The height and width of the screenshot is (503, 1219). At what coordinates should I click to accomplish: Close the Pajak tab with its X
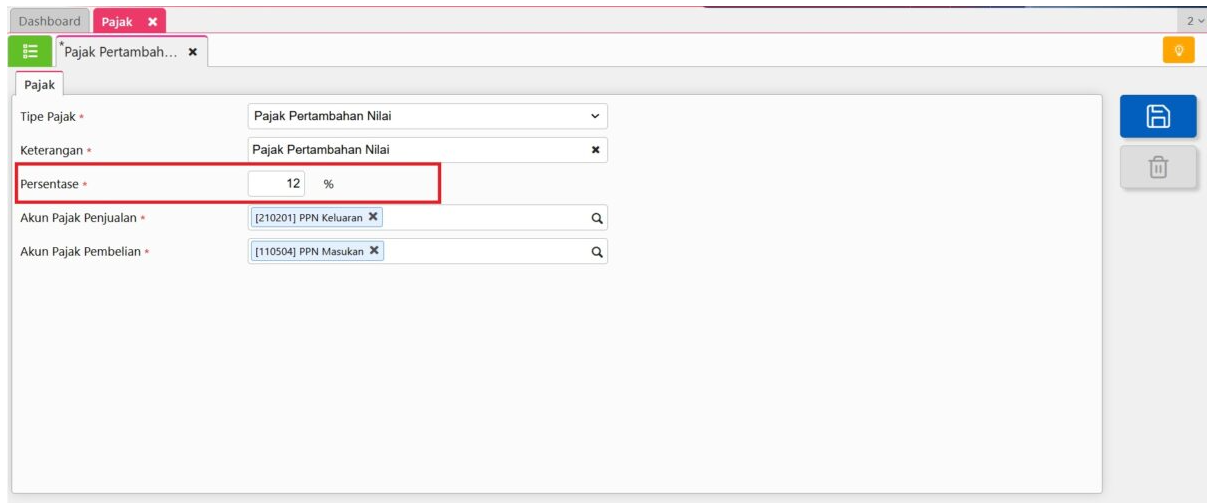pyautogui.click(x=152, y=21)
